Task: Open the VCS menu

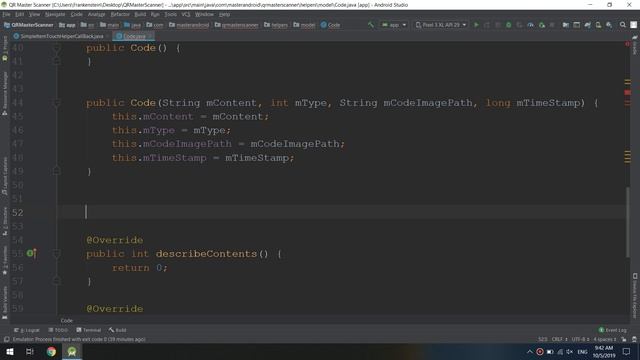Action: coord(186,14)
